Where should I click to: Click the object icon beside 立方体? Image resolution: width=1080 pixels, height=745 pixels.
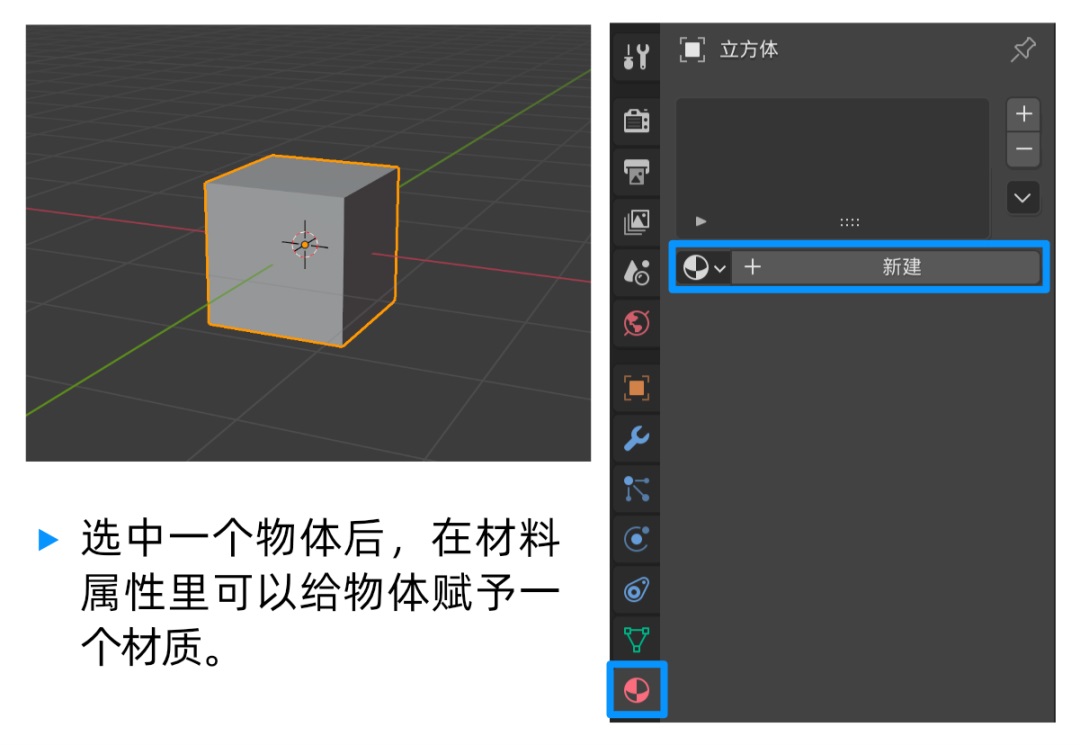point(692,50)
